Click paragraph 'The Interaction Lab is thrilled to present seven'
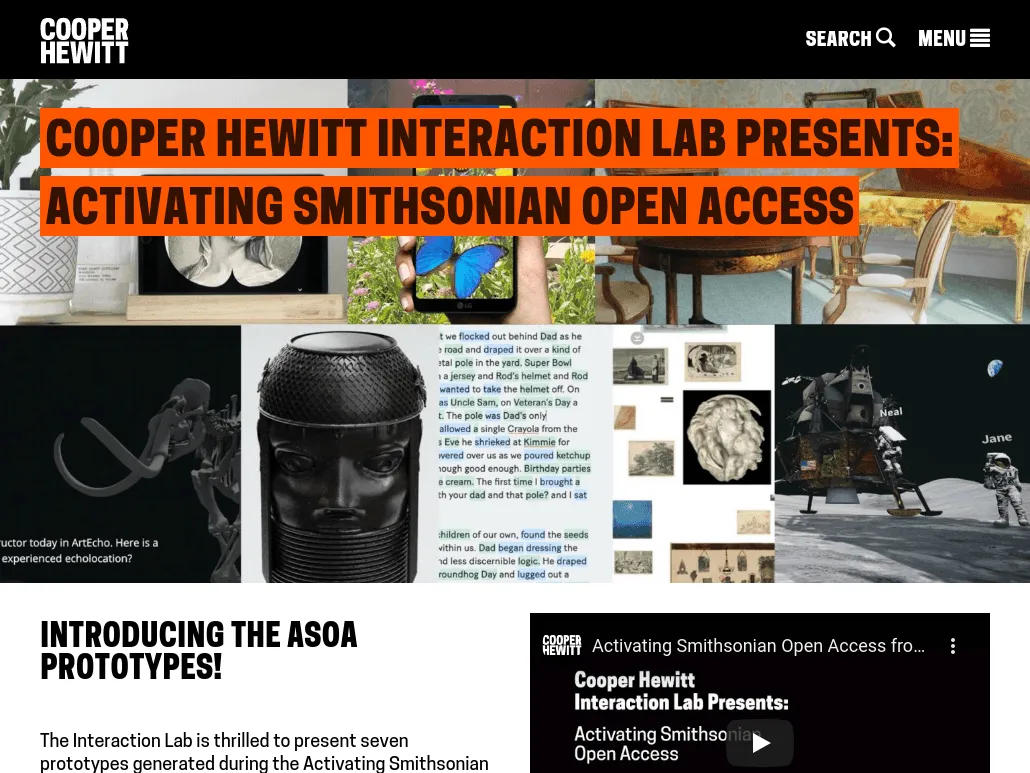The image size is (1030, 773). click(x=224, y=740)
